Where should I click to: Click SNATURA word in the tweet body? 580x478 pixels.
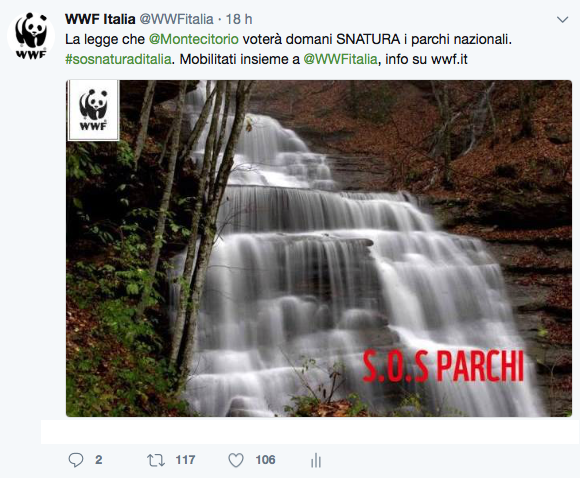click(x=368, y=39)
